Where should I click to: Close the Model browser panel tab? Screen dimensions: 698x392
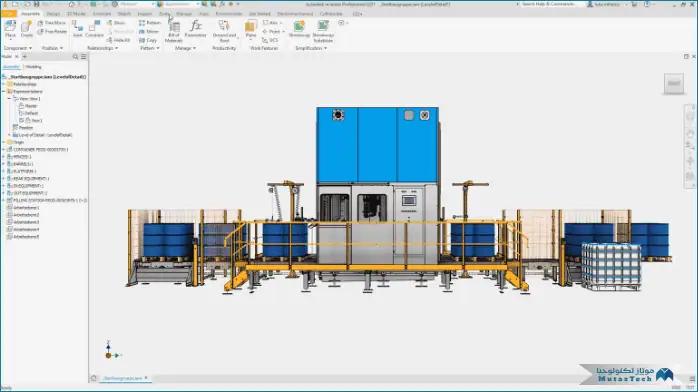[x=17, y=57]
